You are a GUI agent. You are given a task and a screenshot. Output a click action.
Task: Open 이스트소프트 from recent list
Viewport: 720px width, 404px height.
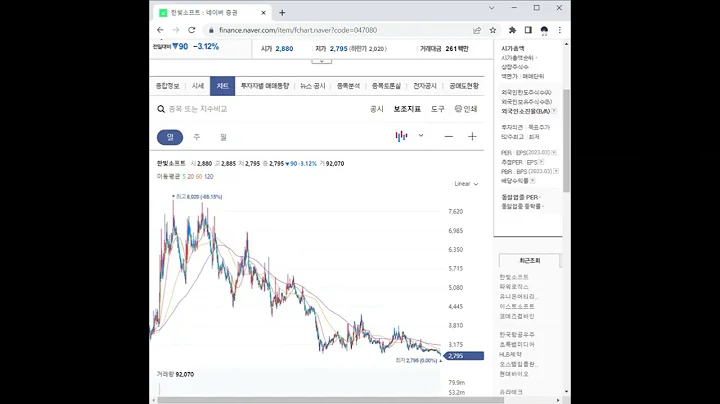point(517,306)
